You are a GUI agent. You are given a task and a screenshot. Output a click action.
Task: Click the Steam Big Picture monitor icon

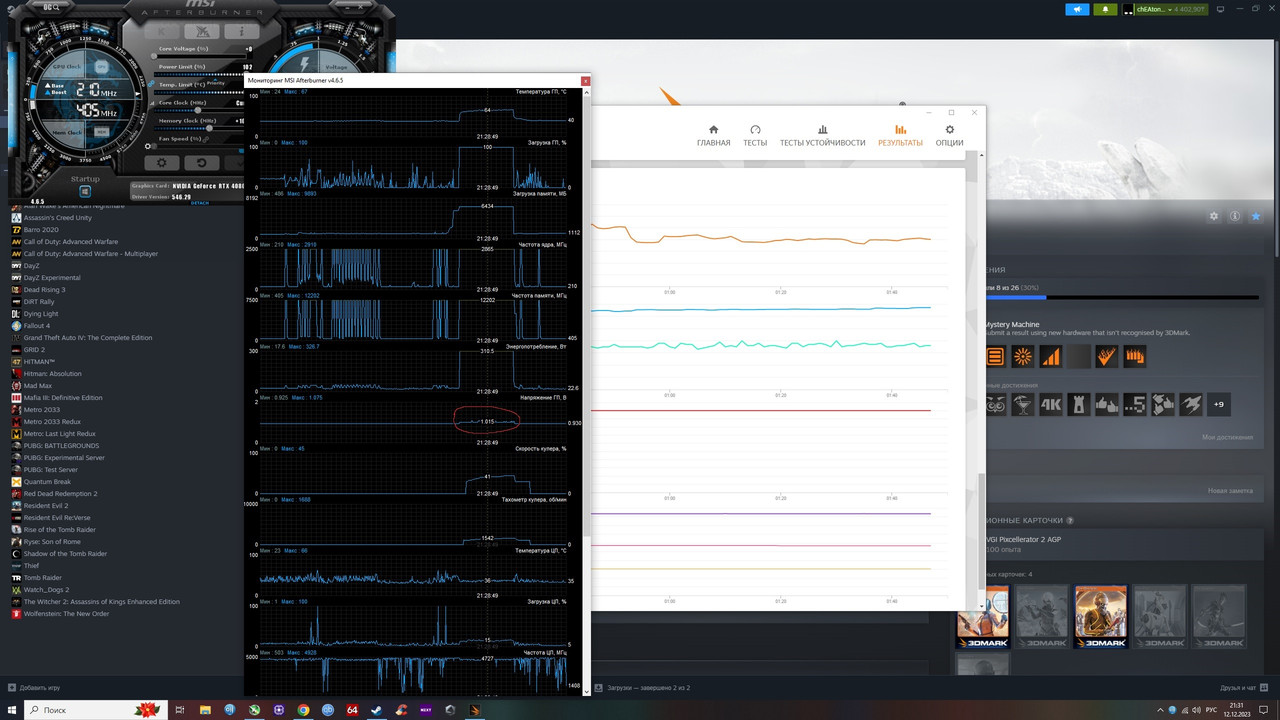1220,9
